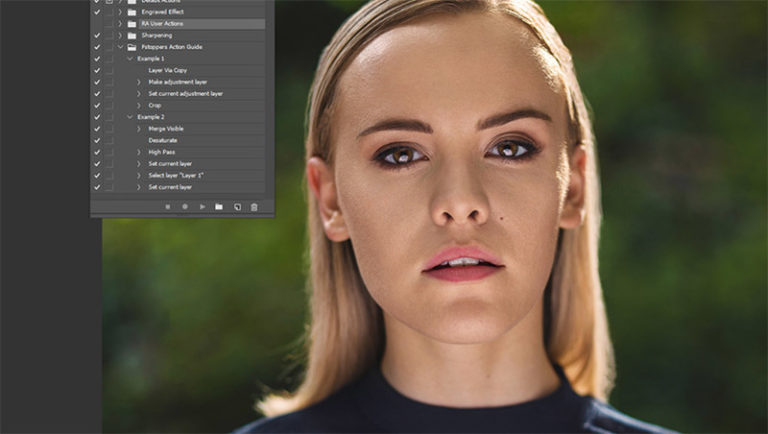Expand the Set current adjustment layer step
The width and height of the screenshot is (768, 434).
click(x=139, y=94)
